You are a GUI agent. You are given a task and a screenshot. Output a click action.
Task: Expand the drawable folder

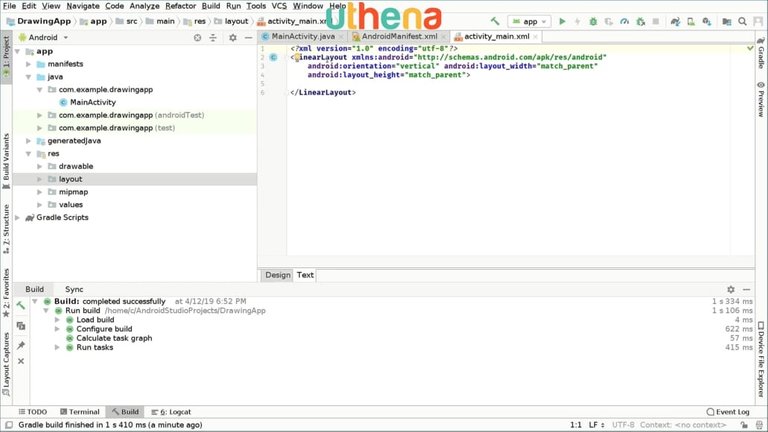pyautogui.click(x=40, y=167)
